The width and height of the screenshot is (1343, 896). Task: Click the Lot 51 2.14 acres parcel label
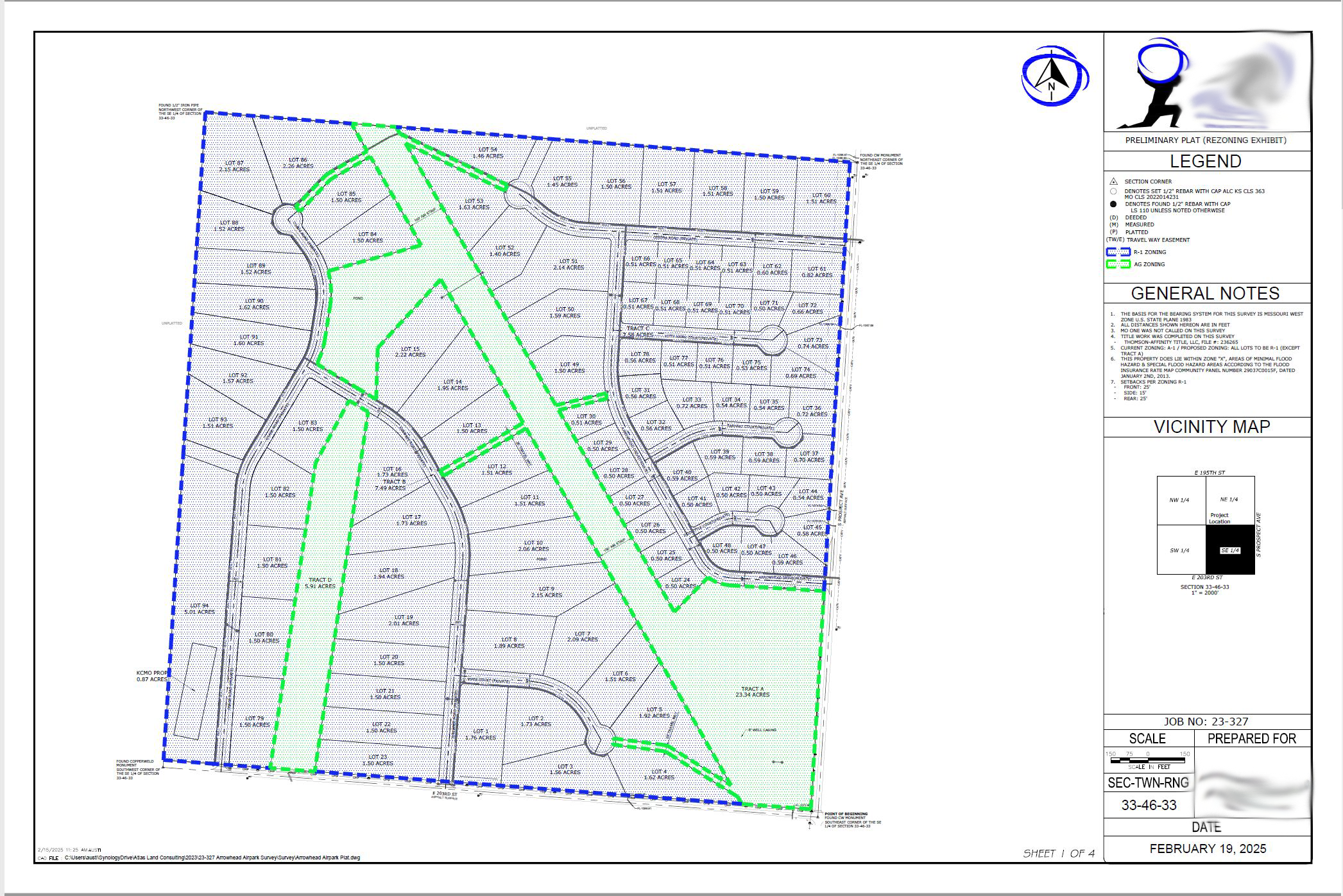(x=568, y=264)
